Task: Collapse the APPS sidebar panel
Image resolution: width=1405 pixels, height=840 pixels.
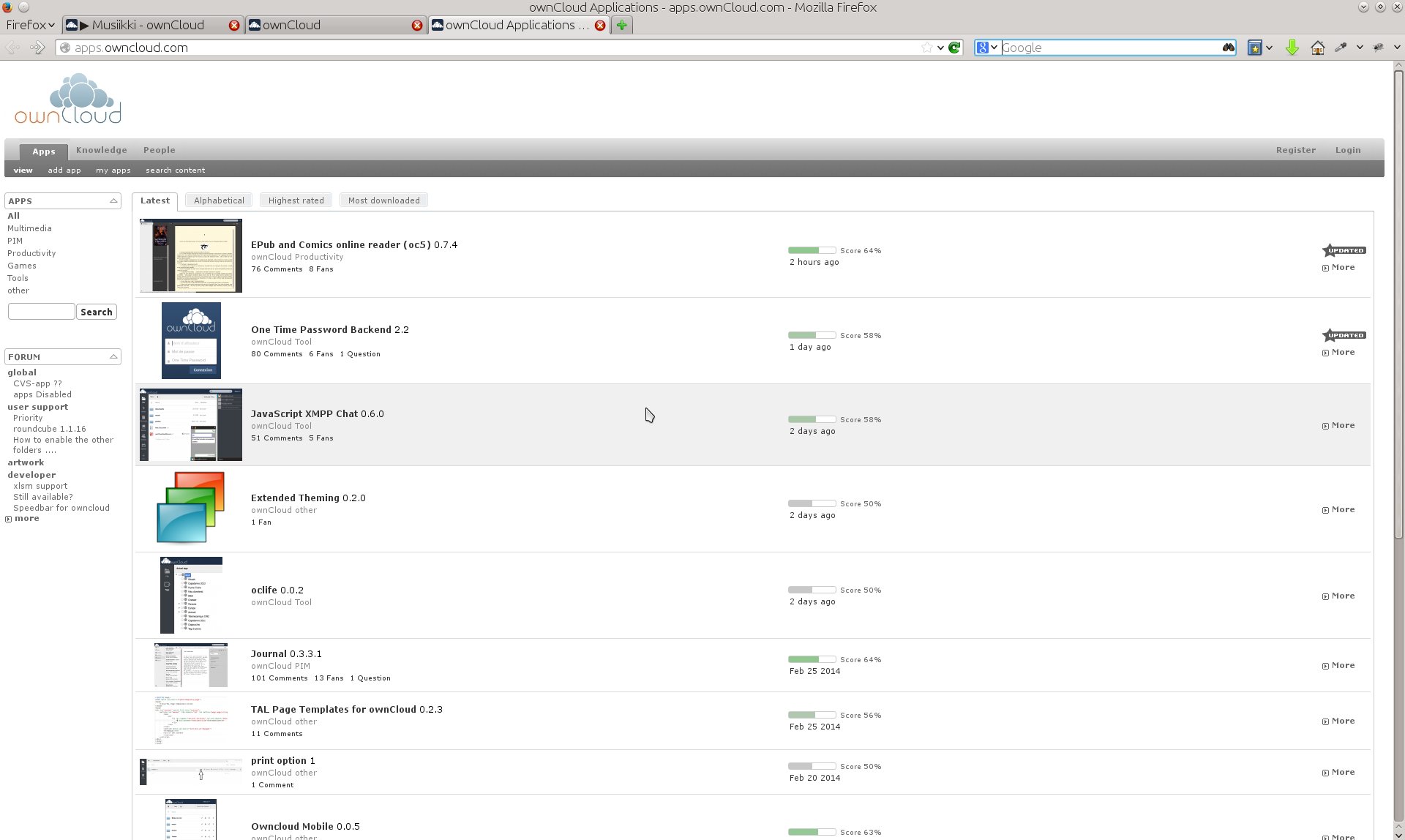Action: pyautogui.click(x=113, y=200)
